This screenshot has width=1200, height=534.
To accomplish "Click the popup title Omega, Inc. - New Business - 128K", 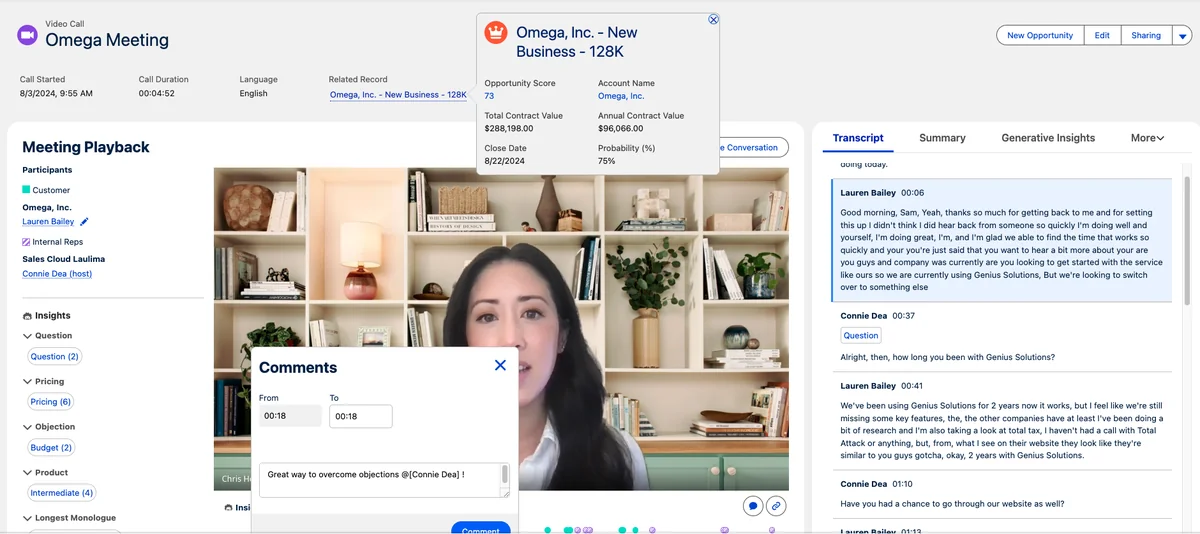I will pos(577,41).
